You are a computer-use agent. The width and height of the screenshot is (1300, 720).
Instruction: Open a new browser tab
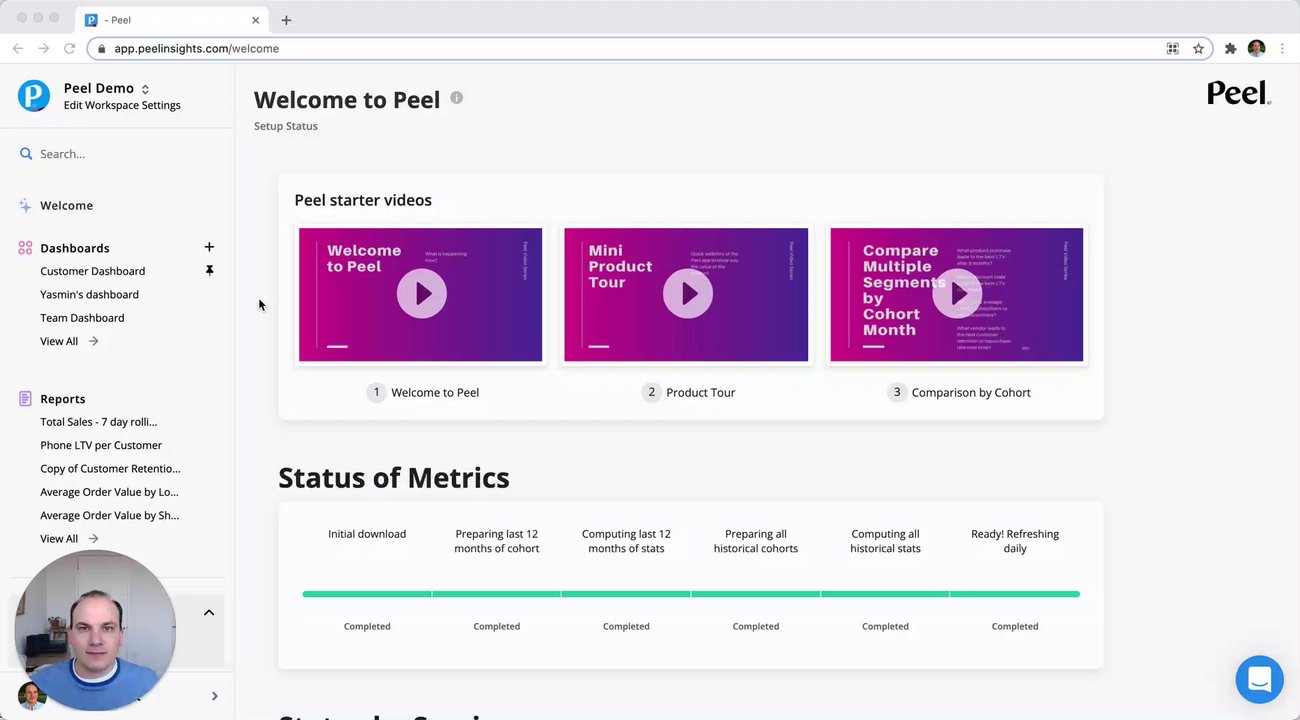[x=286, y=20]
